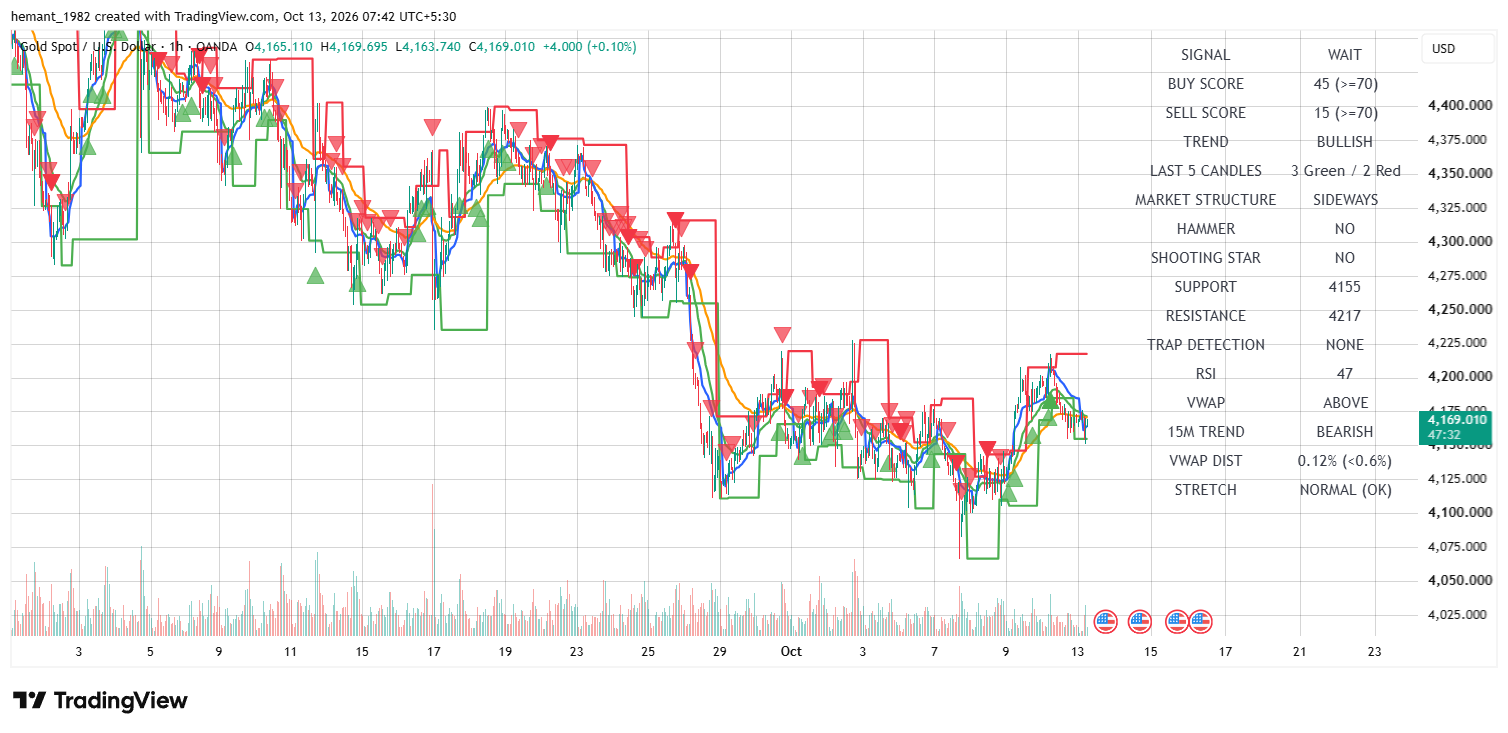Click the STRETCH label
The image size is (1508, 733).
point(1205,490)
